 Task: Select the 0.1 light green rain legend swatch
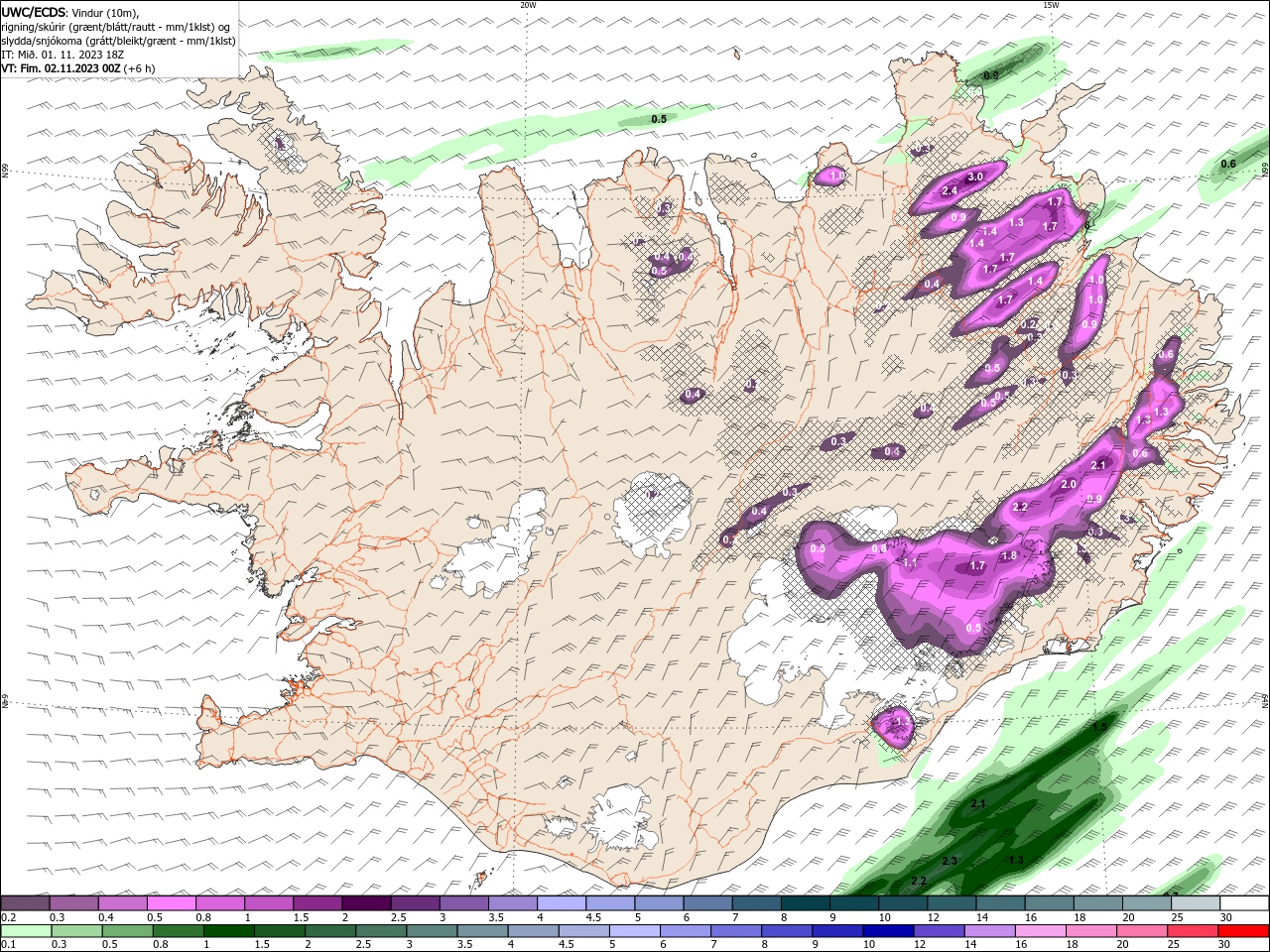tap(26, 931)
